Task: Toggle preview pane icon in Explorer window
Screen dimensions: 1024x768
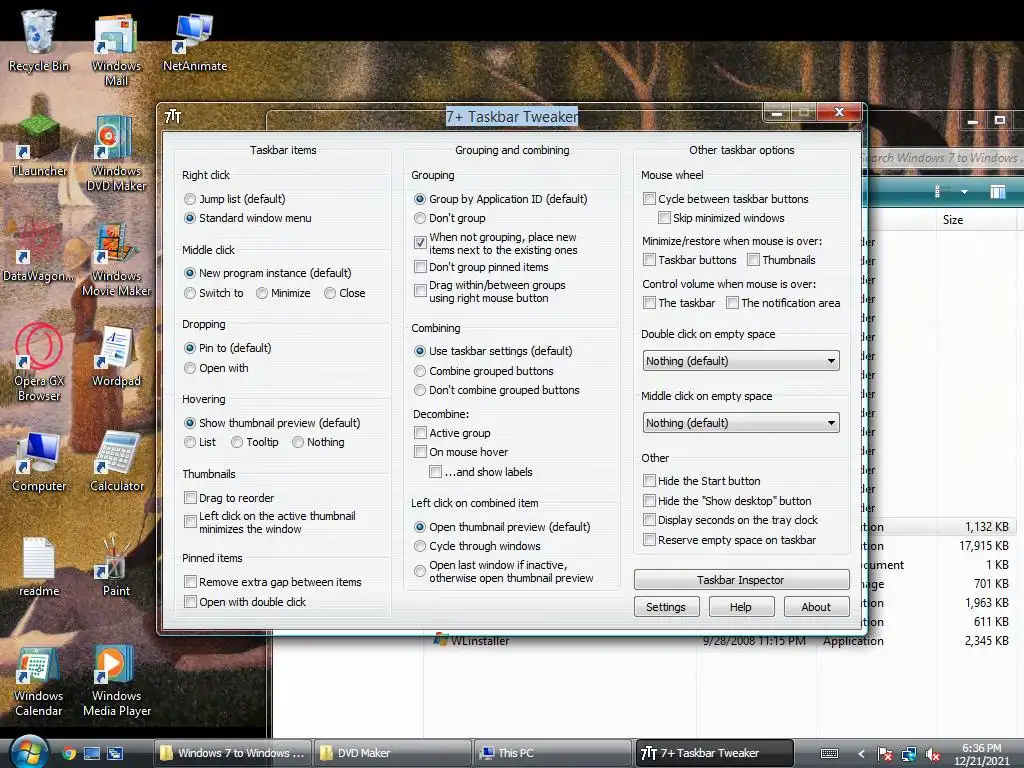Action: (x=998, y=192)
